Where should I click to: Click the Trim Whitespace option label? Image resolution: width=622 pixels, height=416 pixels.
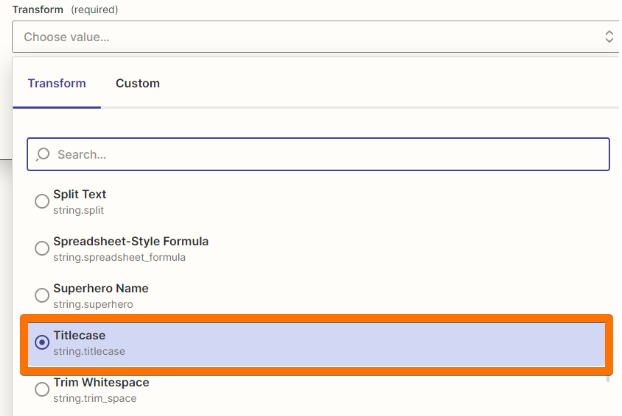101,382
